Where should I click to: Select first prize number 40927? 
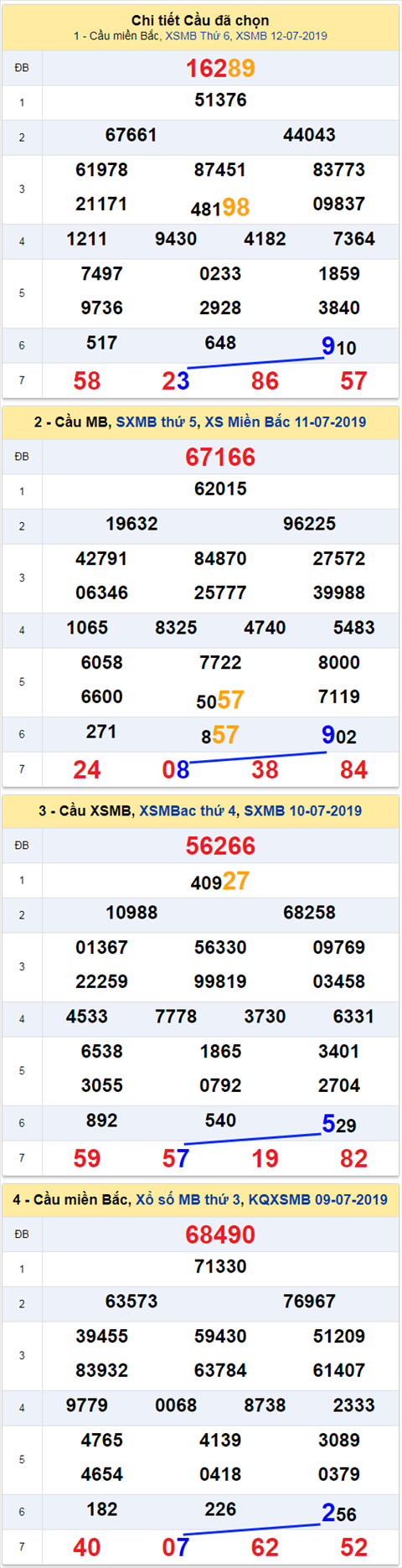(220, 881)
